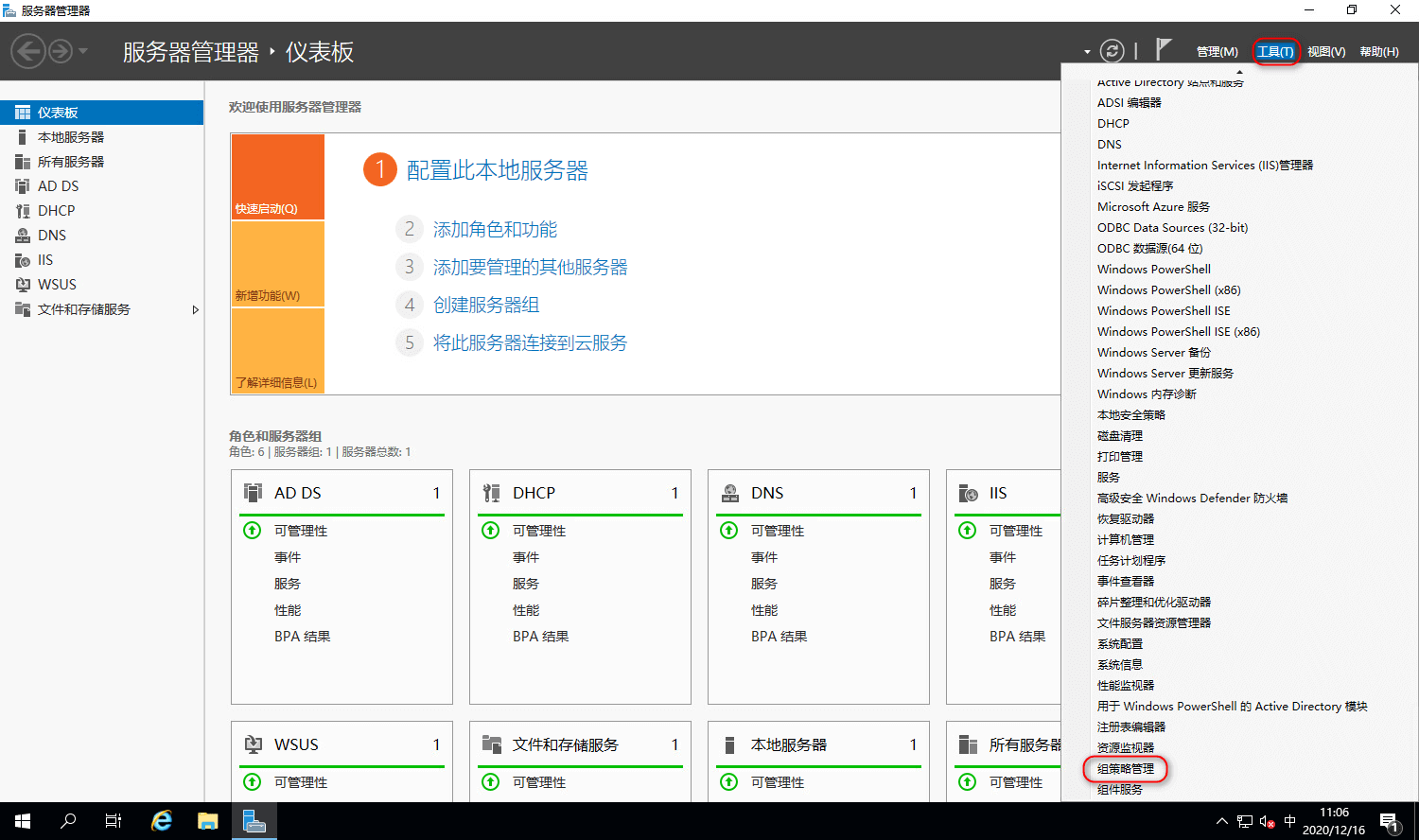This screenshot has width=1419, height=840.
Task: Click green status icon in DNS tile
Action: pos(729,531)
